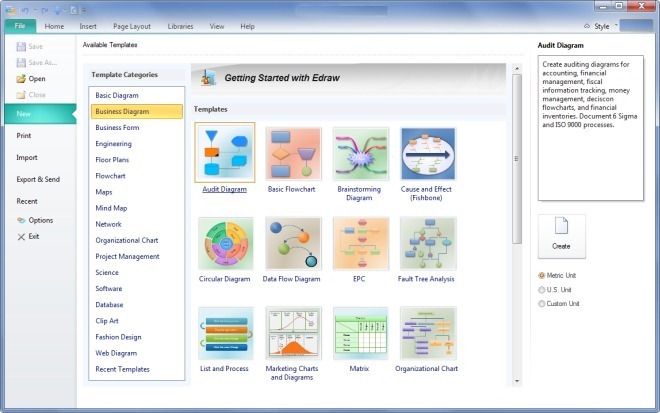Switch to the Insert ribbon tab

coord(88,26)
